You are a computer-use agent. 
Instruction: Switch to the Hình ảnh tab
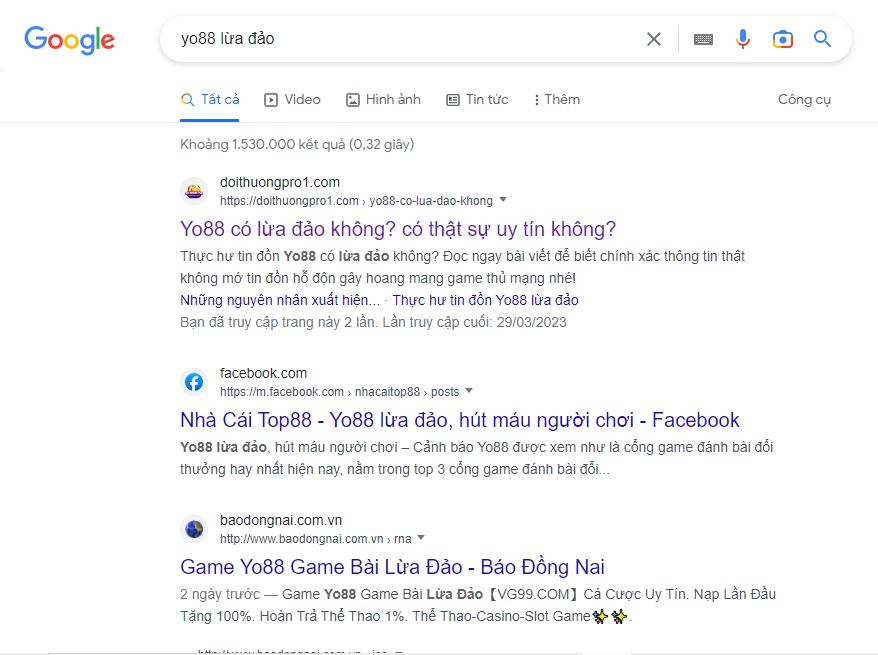383,99
